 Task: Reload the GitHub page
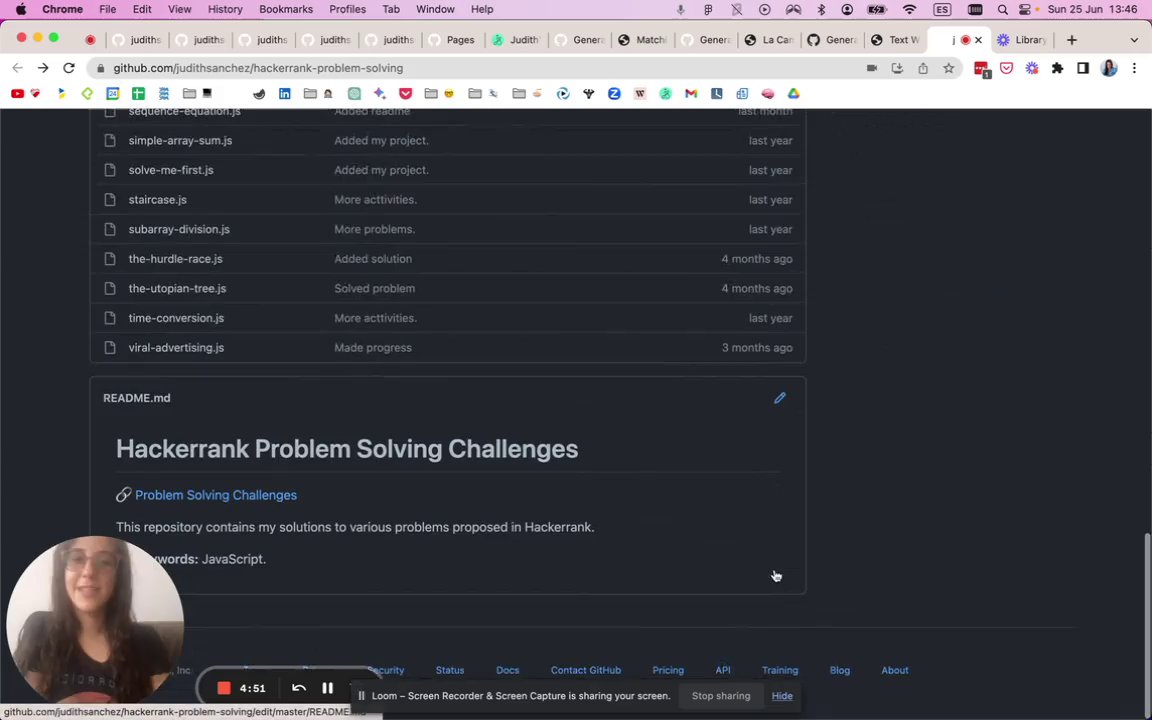69,68
